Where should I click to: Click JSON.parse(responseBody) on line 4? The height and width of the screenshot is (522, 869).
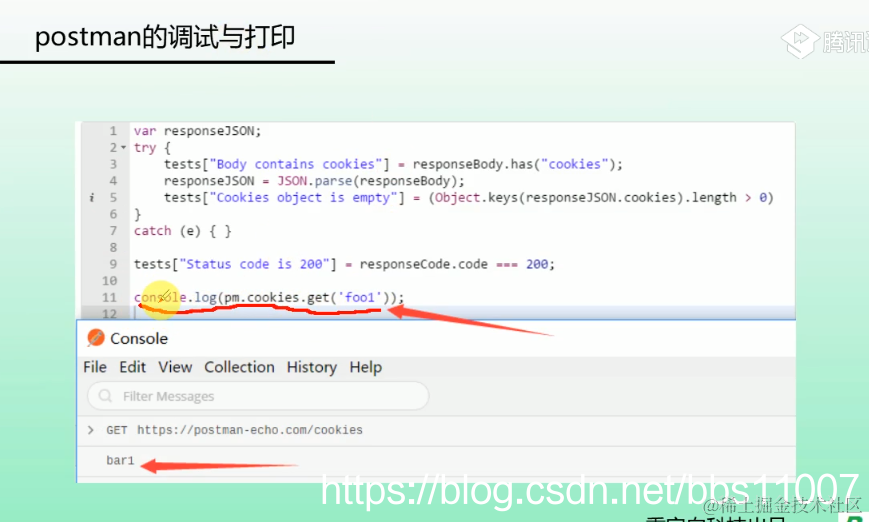click(370, 181)
